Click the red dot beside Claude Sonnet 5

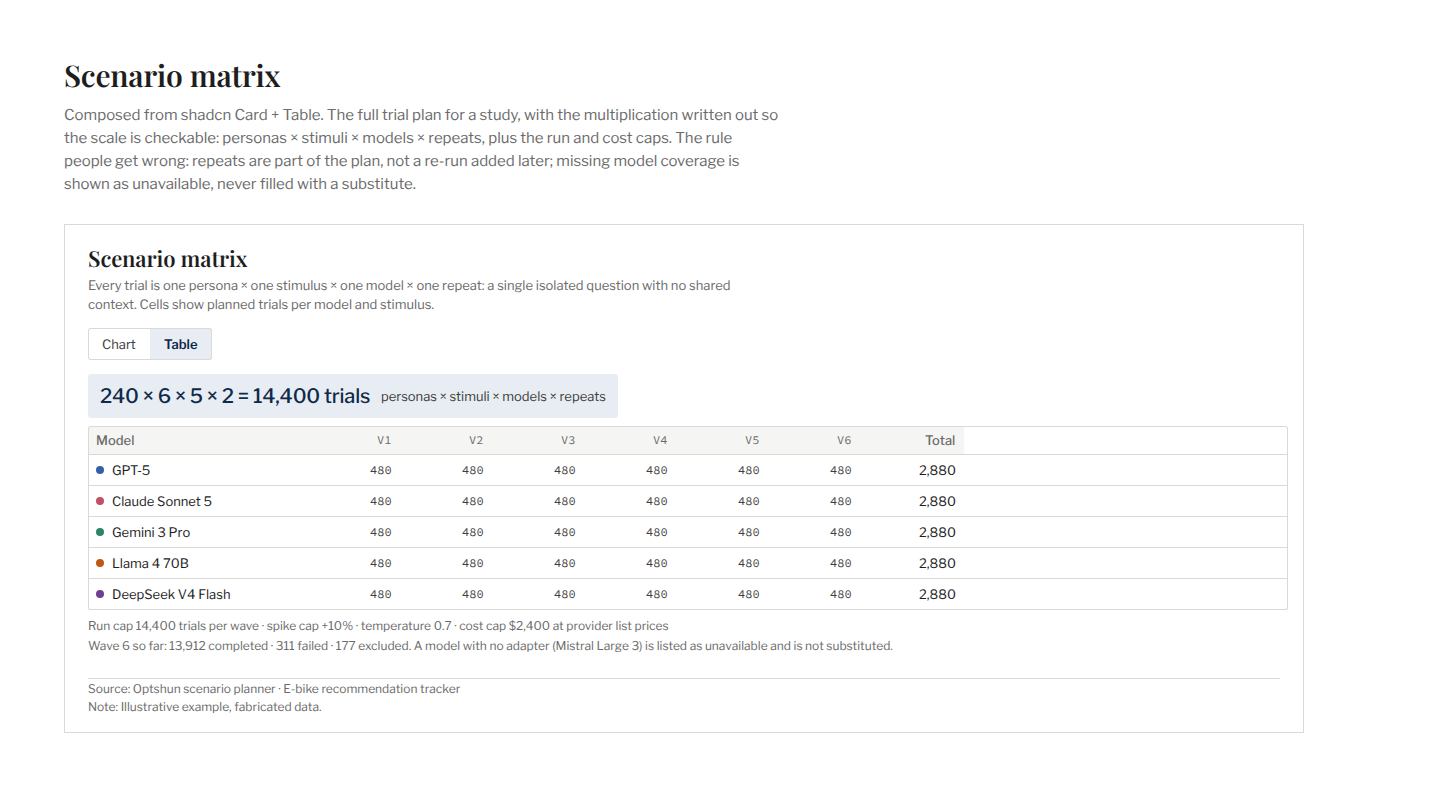(100, 501)
